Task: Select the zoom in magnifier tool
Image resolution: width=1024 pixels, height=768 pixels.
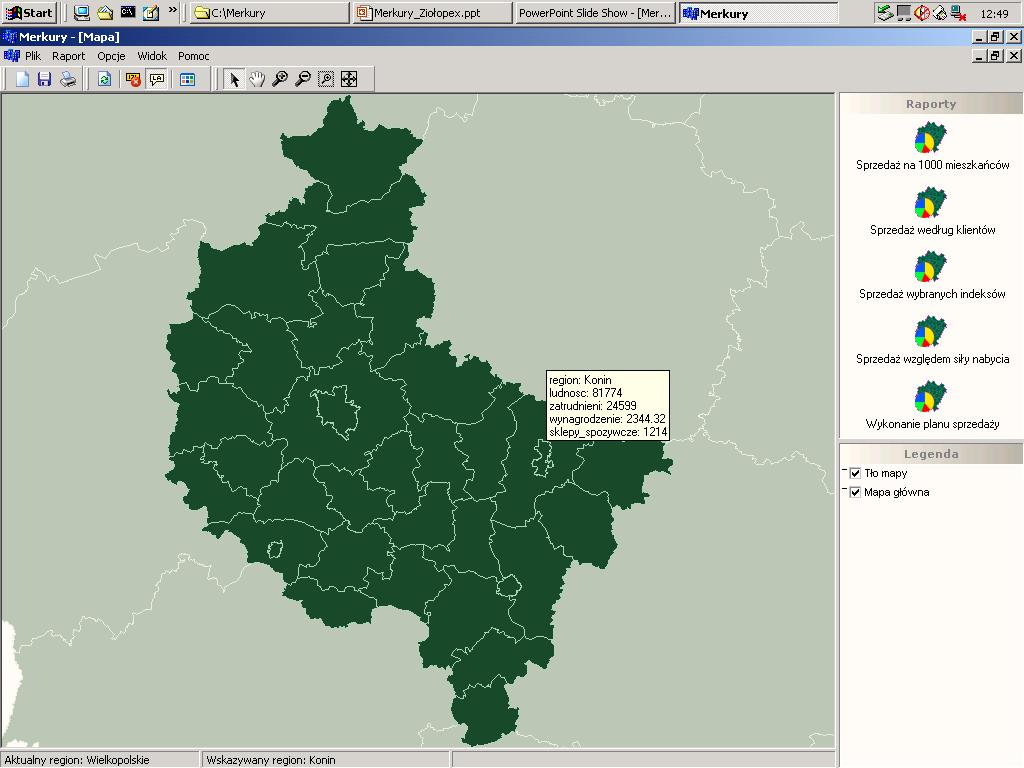Action: pyautogui.click(x=280, y=80)
